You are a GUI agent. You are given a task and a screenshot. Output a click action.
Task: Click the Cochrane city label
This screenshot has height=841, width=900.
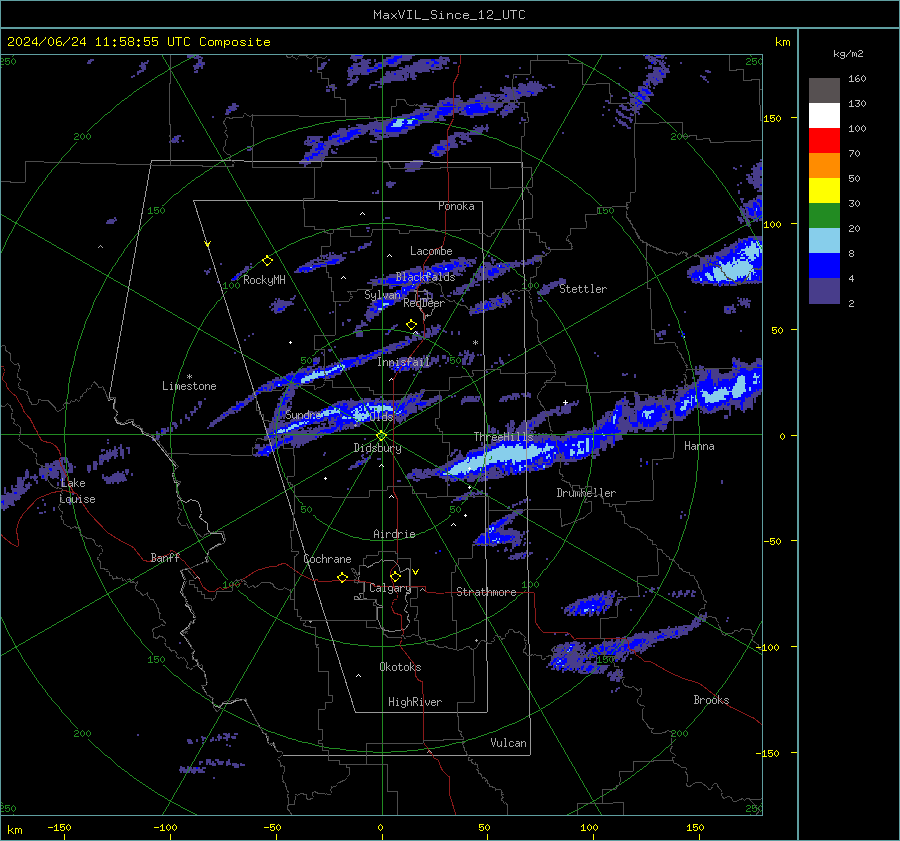pyautogui.click(x=327, y=559)
